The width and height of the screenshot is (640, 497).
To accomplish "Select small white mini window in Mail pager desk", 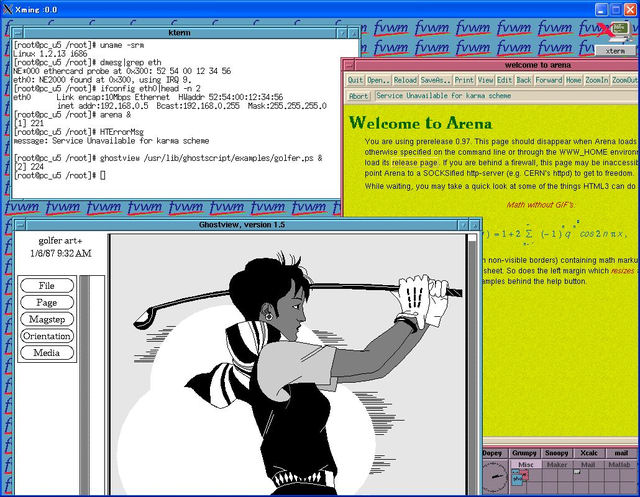I will (577, 472).
